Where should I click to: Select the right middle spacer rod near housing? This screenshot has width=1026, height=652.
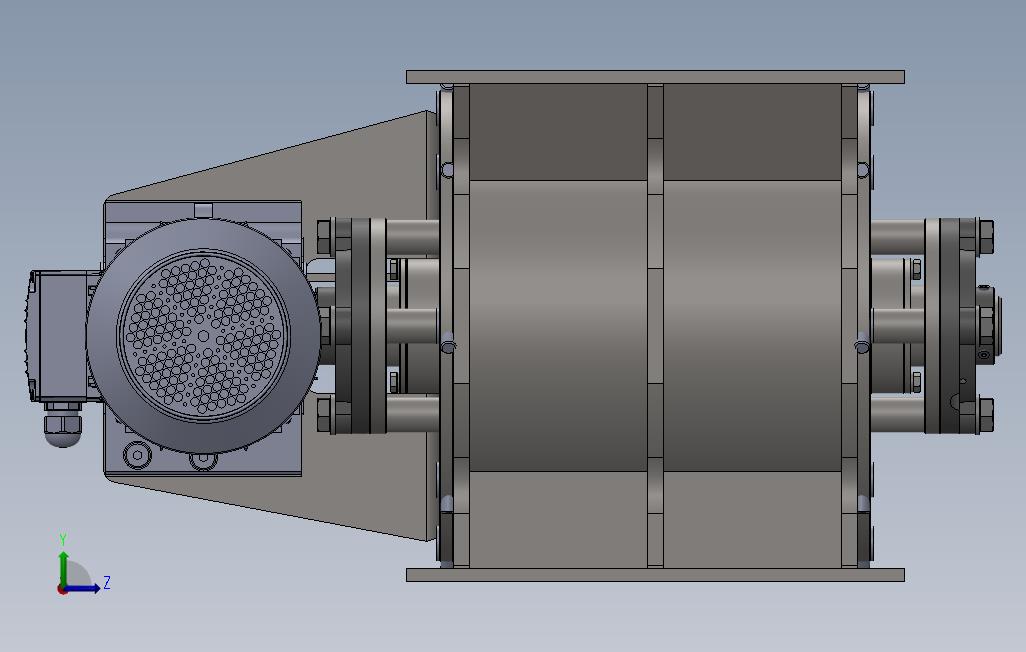898,325
